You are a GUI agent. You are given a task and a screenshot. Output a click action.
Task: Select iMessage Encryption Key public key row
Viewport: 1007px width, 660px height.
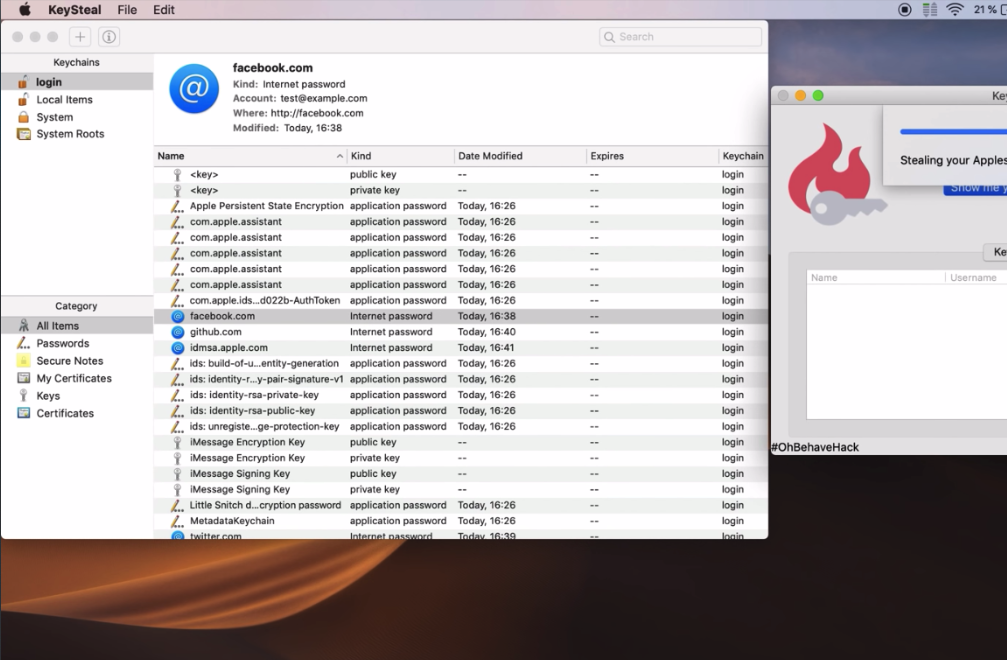(x=460, y=442)
